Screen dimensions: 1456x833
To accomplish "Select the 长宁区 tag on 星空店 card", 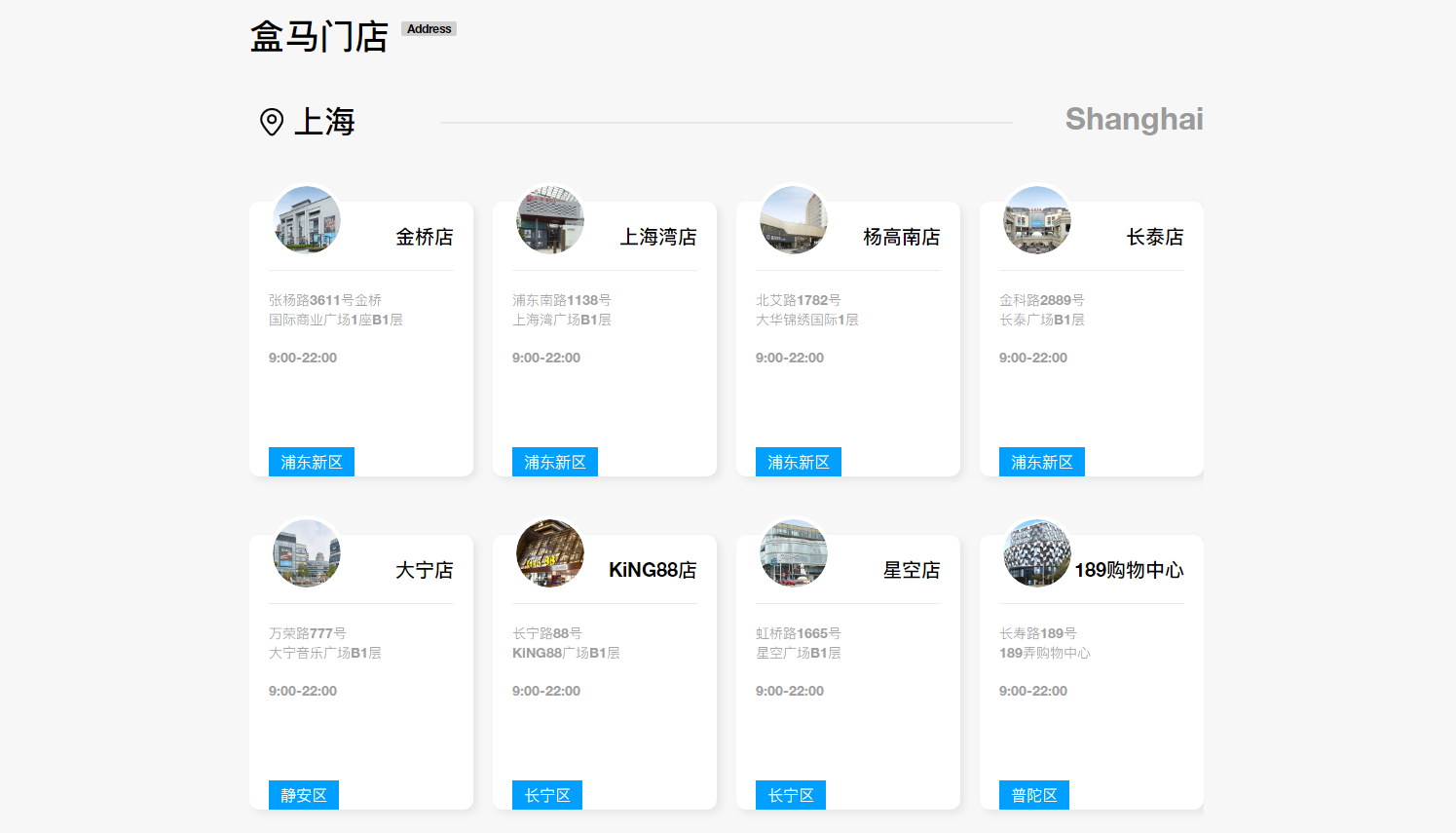I will coord(791,795).
